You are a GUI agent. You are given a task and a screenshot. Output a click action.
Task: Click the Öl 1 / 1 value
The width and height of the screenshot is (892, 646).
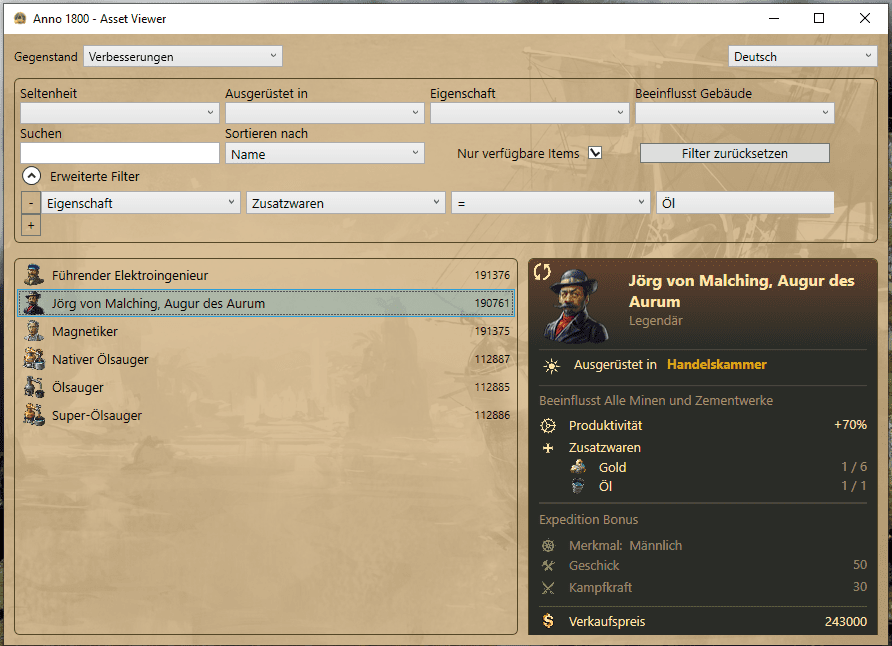(854, 486)
